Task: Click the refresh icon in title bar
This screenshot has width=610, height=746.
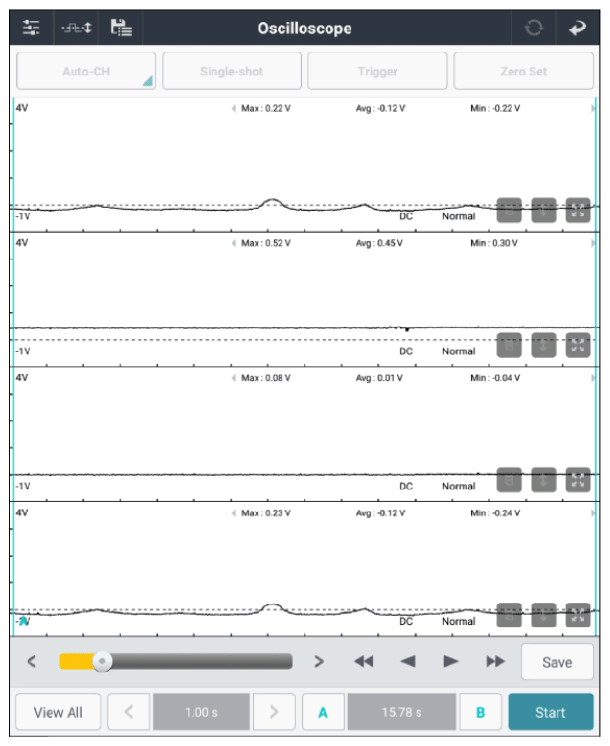Action: (533, 28)
